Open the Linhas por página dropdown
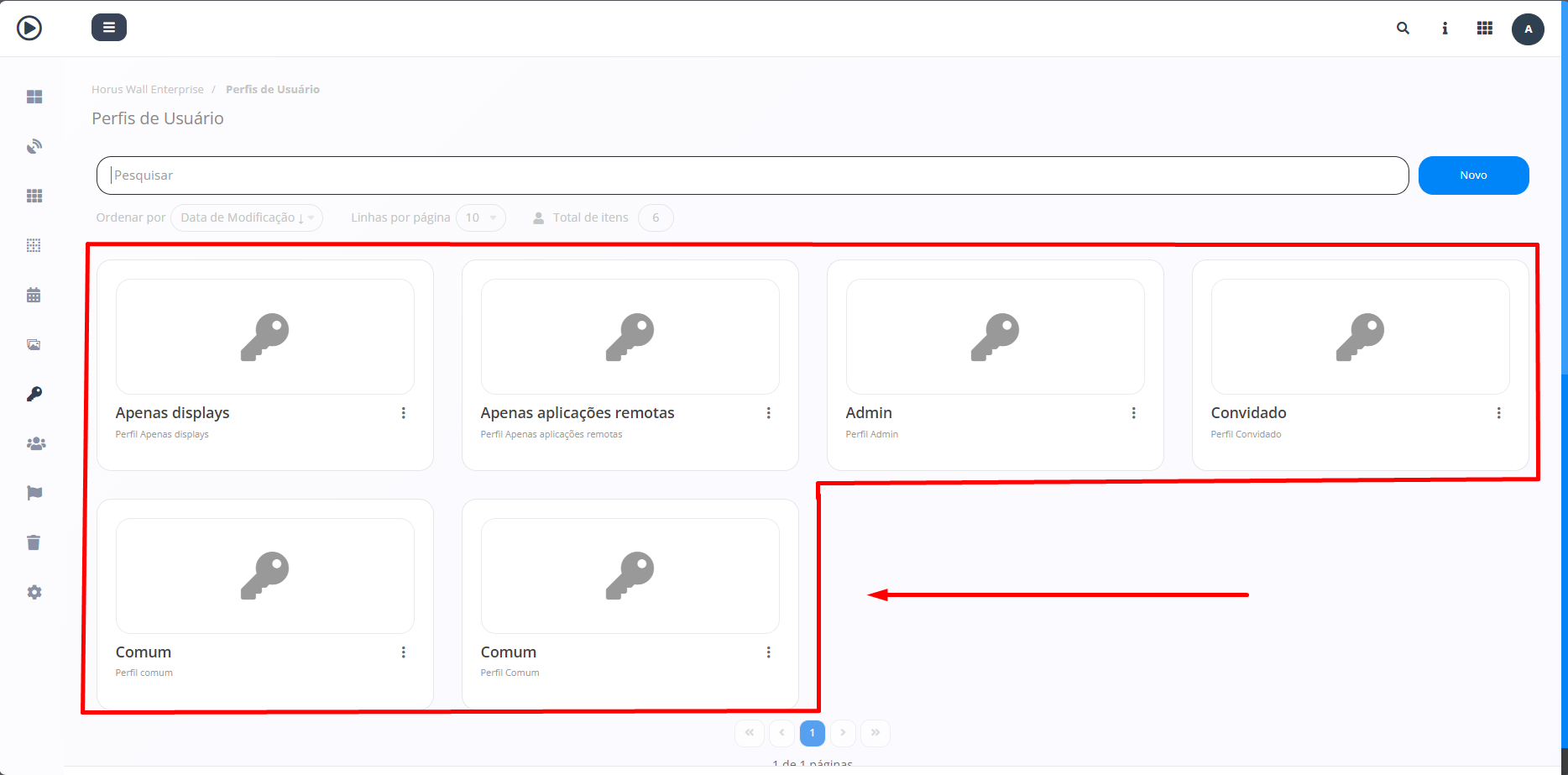 coord(480,217)
